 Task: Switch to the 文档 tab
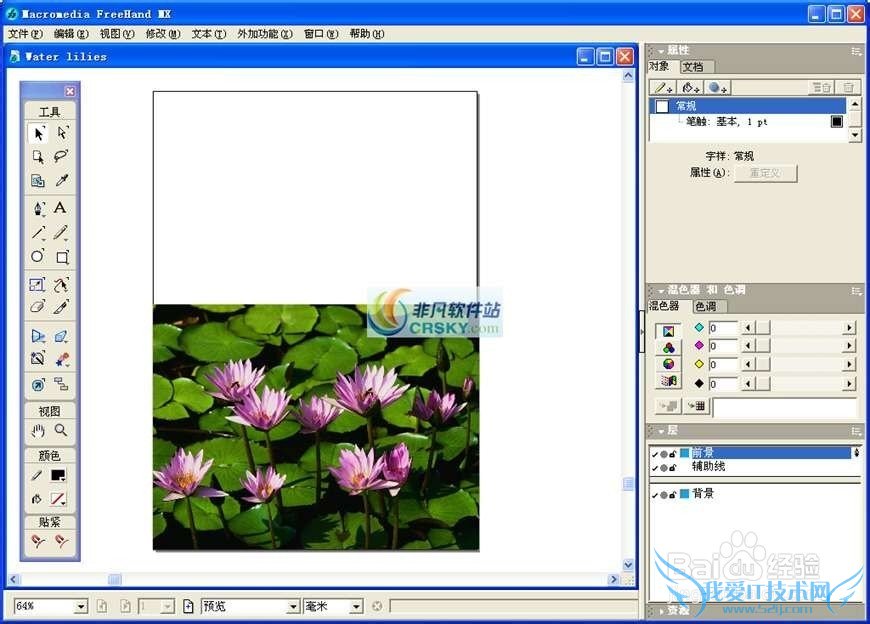[x=692, y=67]
